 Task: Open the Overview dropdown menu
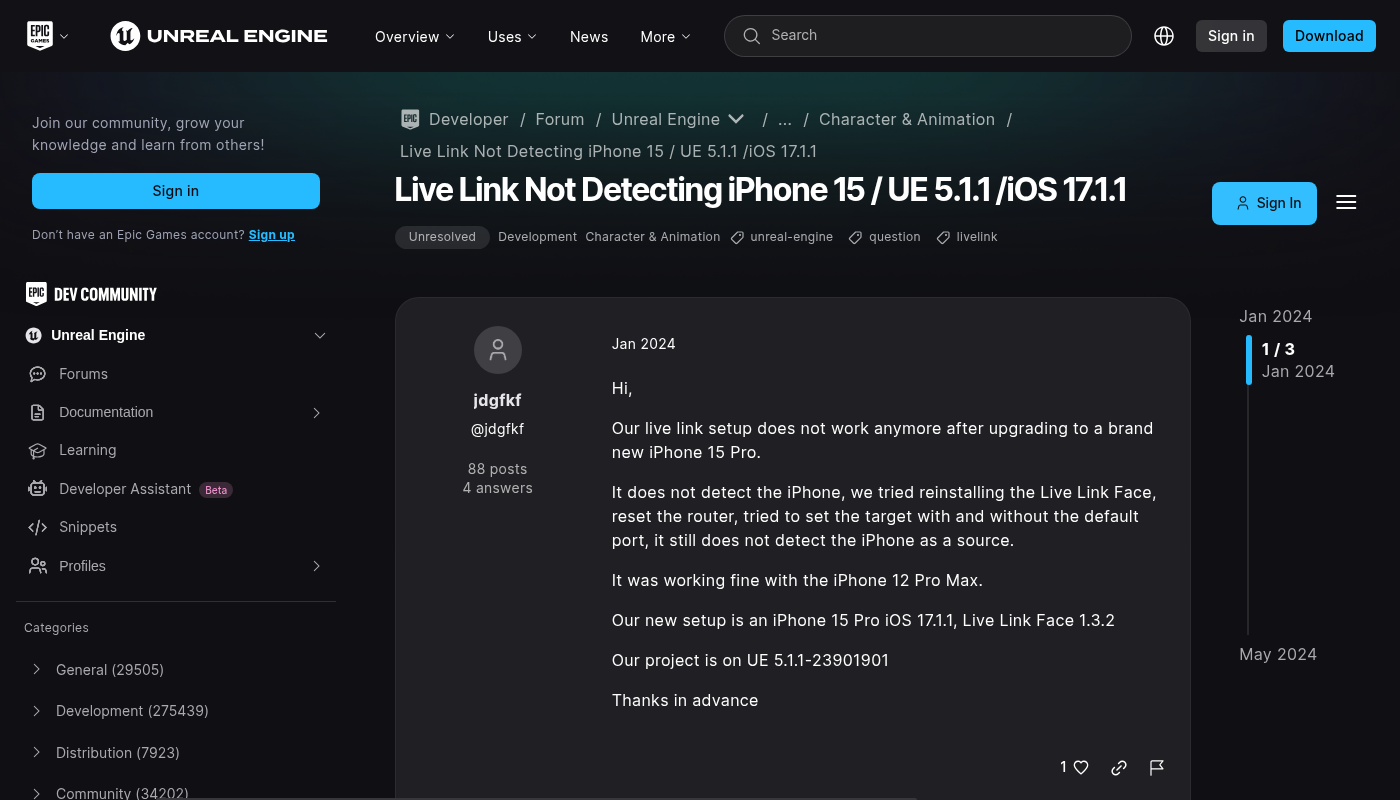point(414,37)
